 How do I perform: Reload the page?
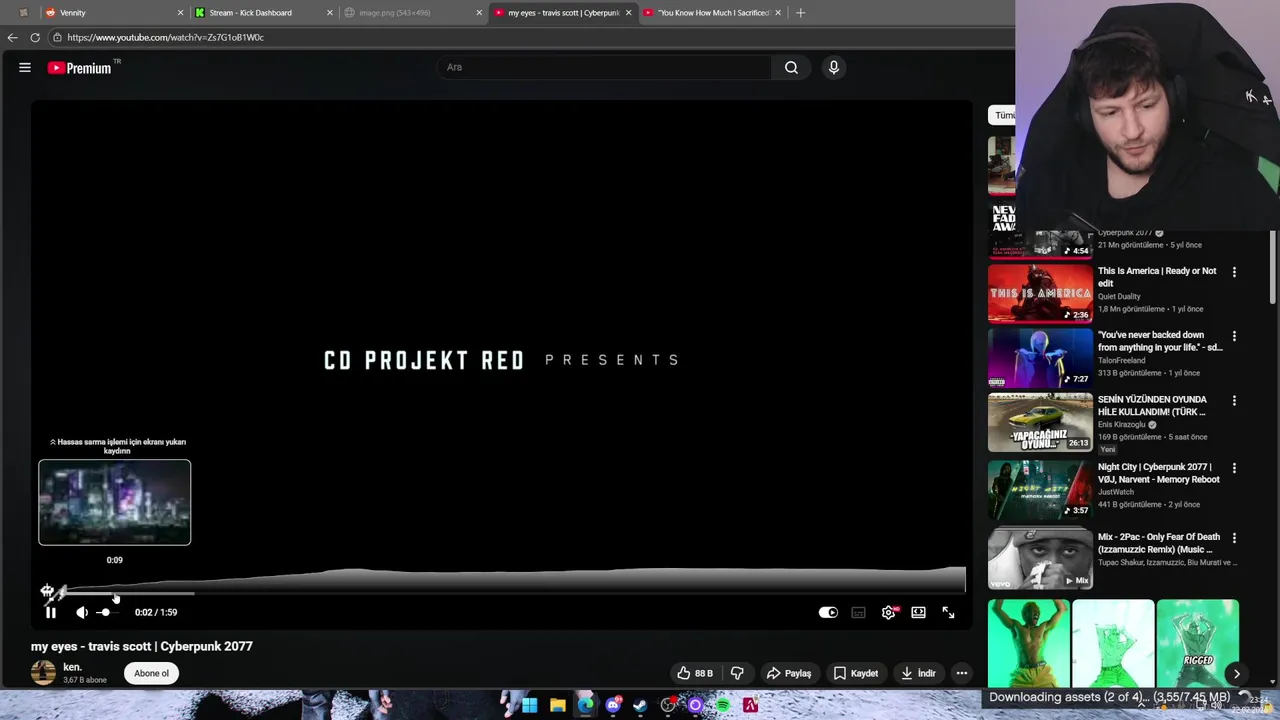35,38
